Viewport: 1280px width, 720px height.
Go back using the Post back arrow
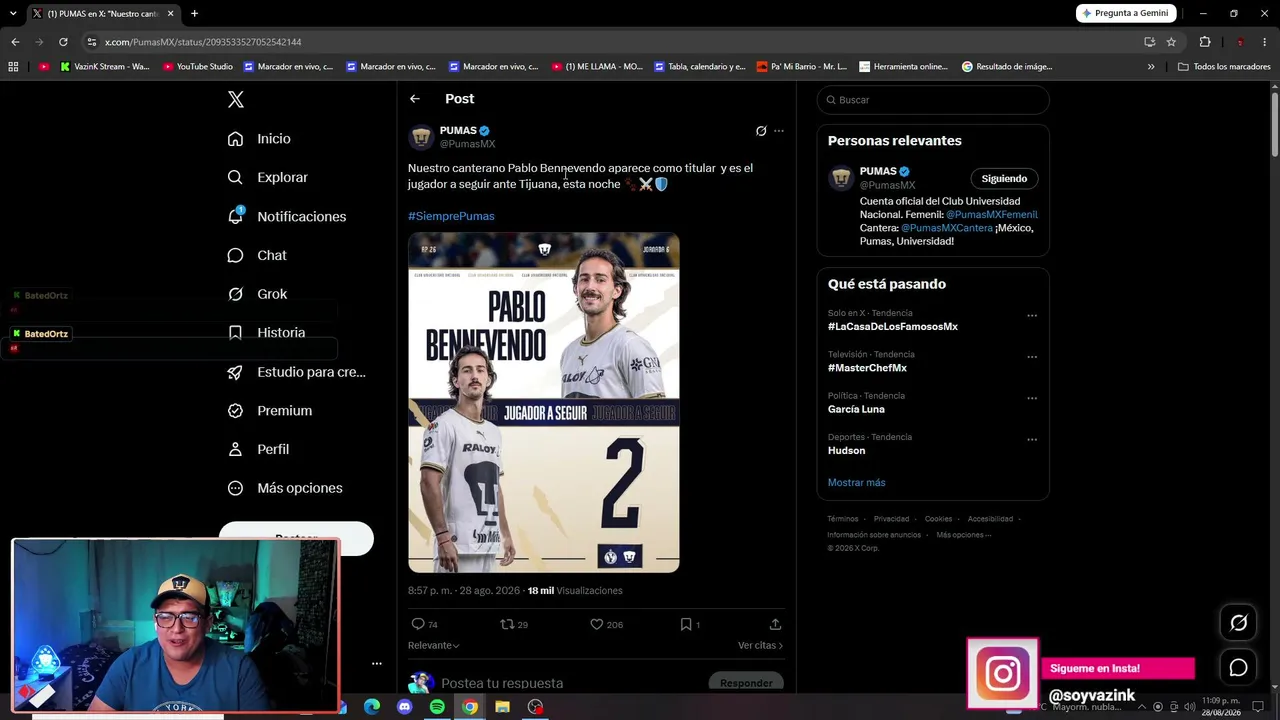[414, 99]
